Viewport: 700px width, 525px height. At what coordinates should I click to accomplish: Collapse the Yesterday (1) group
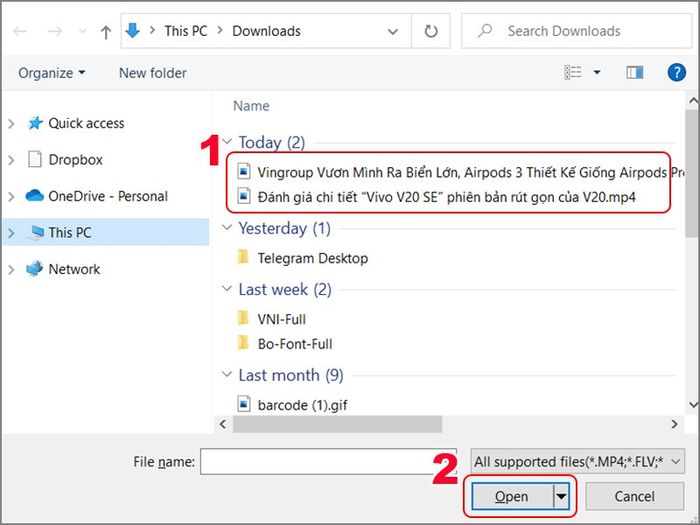coord(227,228)
